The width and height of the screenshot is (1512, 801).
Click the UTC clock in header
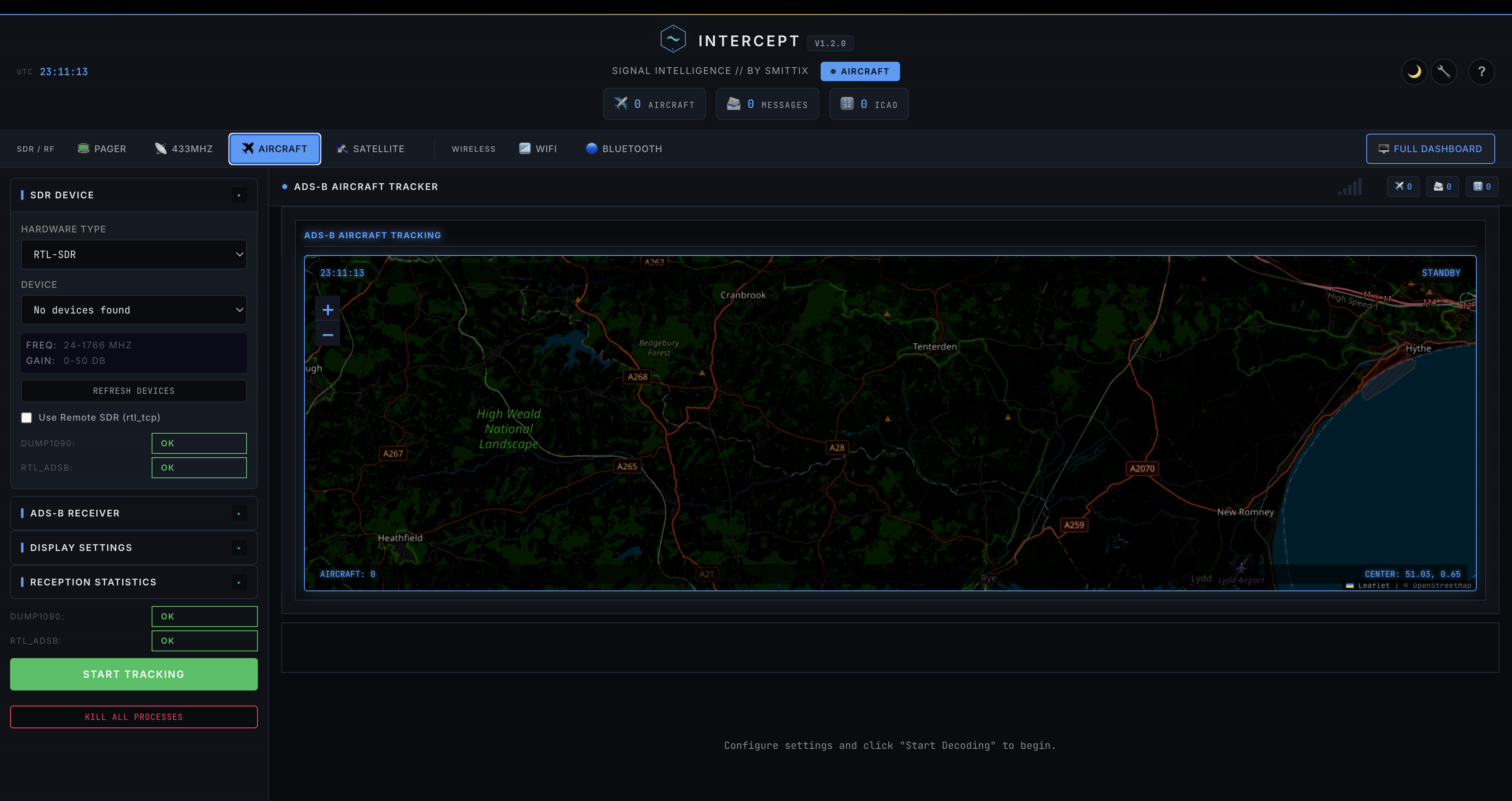52,71
